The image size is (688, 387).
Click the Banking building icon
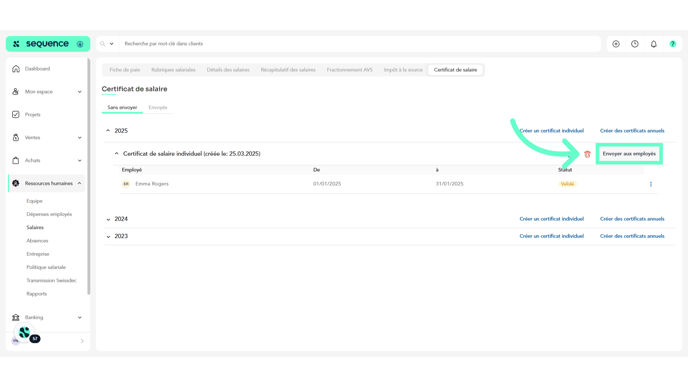point(16,317)
